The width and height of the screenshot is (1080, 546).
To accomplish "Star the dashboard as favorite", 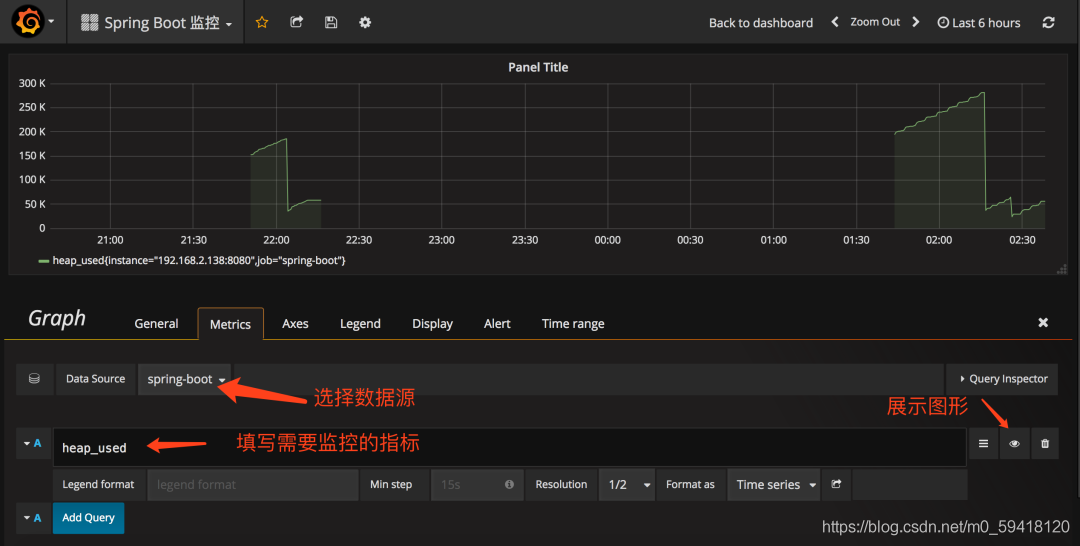I will [x=262, y=22].
